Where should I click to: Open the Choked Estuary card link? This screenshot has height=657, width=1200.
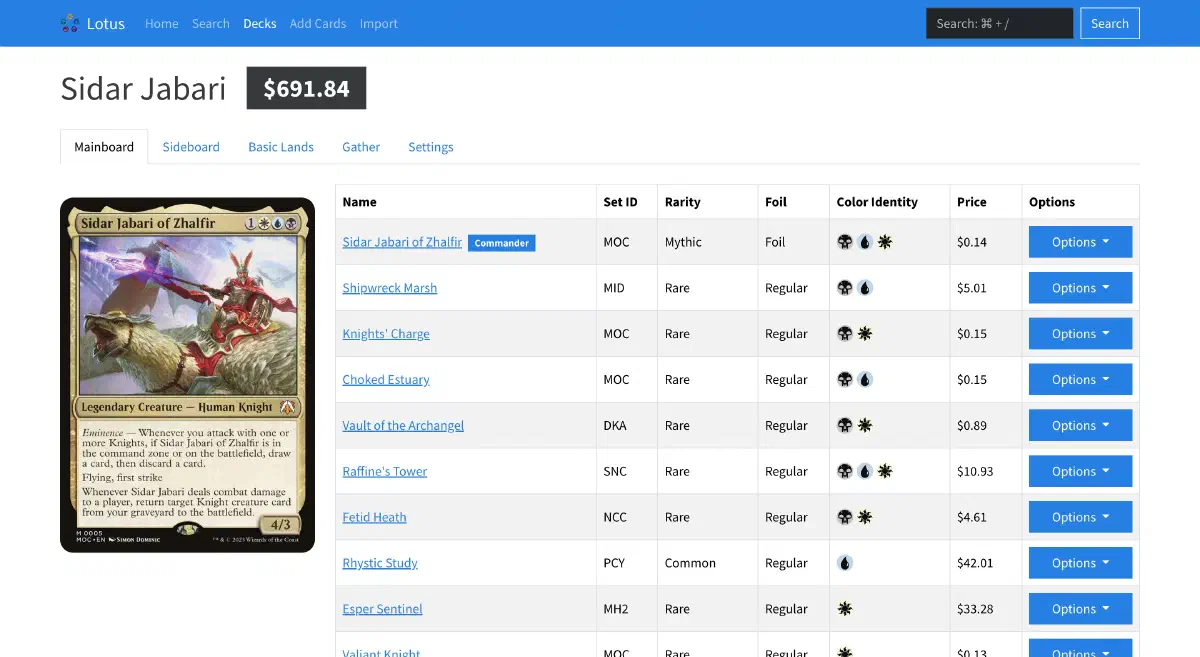(386, 380)
